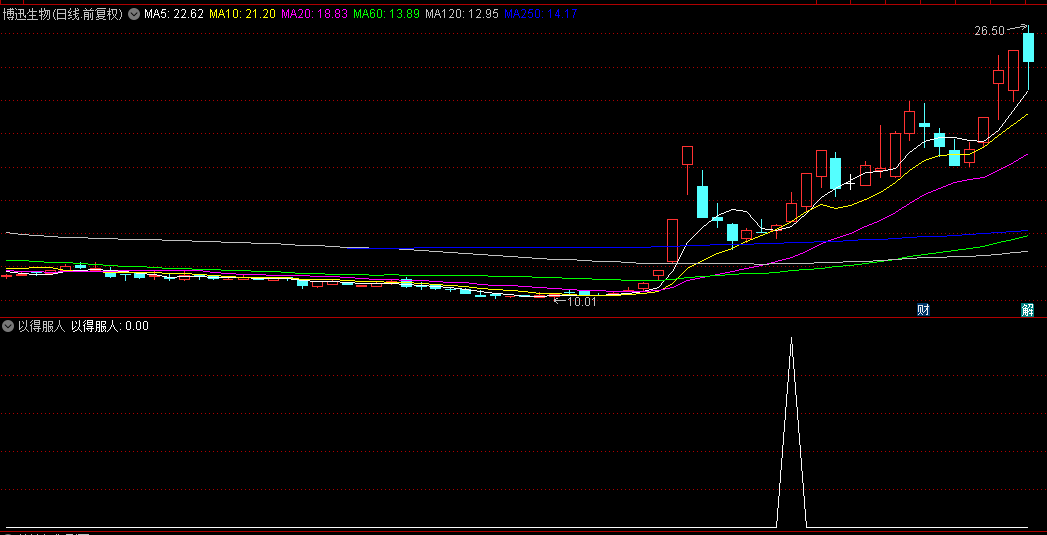Select the MA120: 12.95 label

click(462, 13)
